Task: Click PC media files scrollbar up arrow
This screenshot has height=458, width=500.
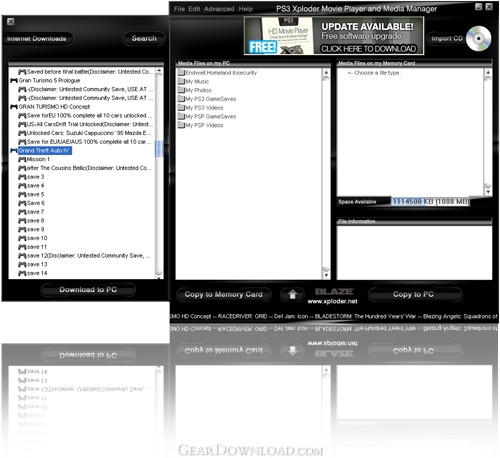Action: pos(326,72)
